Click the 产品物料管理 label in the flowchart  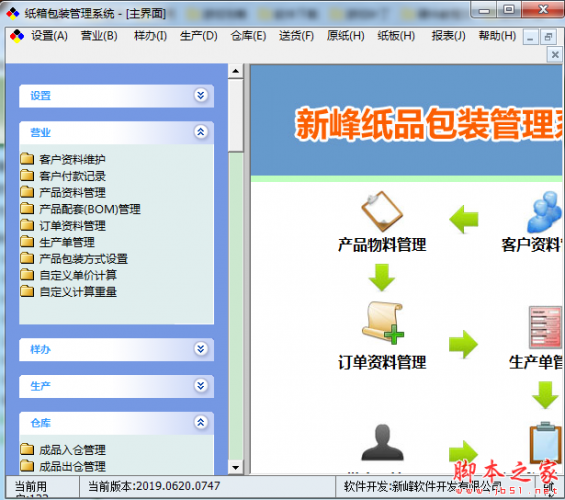382,245
